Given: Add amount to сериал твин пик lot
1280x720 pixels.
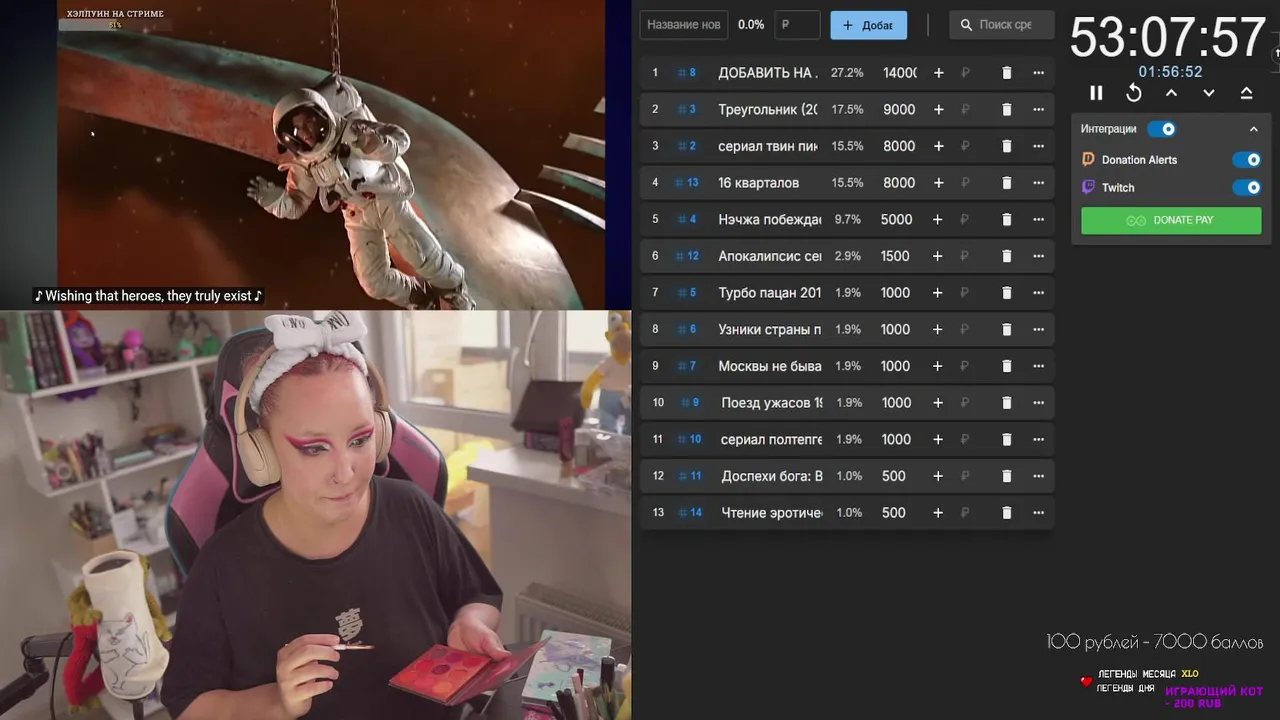Looking at the screenshot, I should click(938, 146).
